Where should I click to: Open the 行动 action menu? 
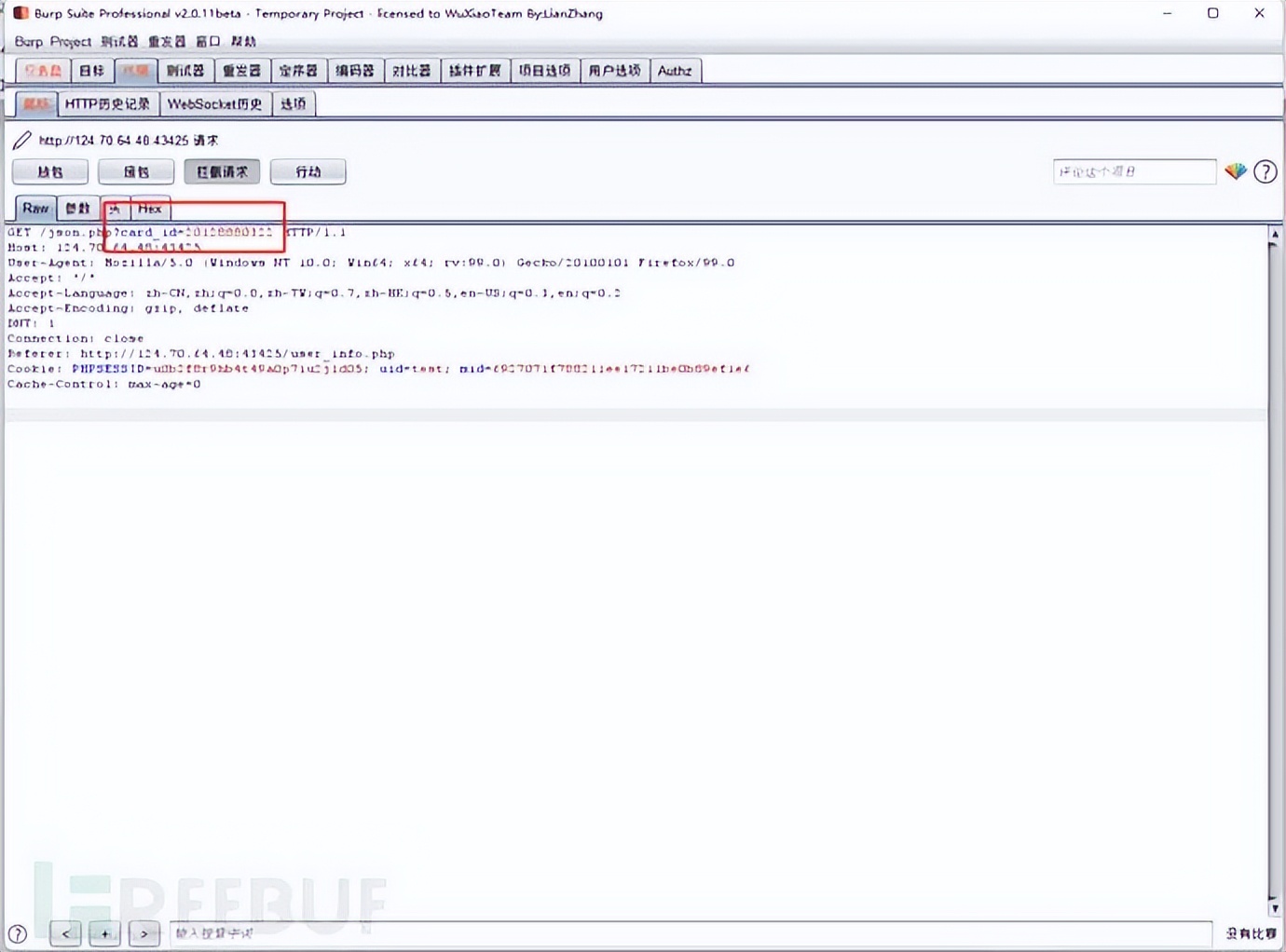coord(308,171)
